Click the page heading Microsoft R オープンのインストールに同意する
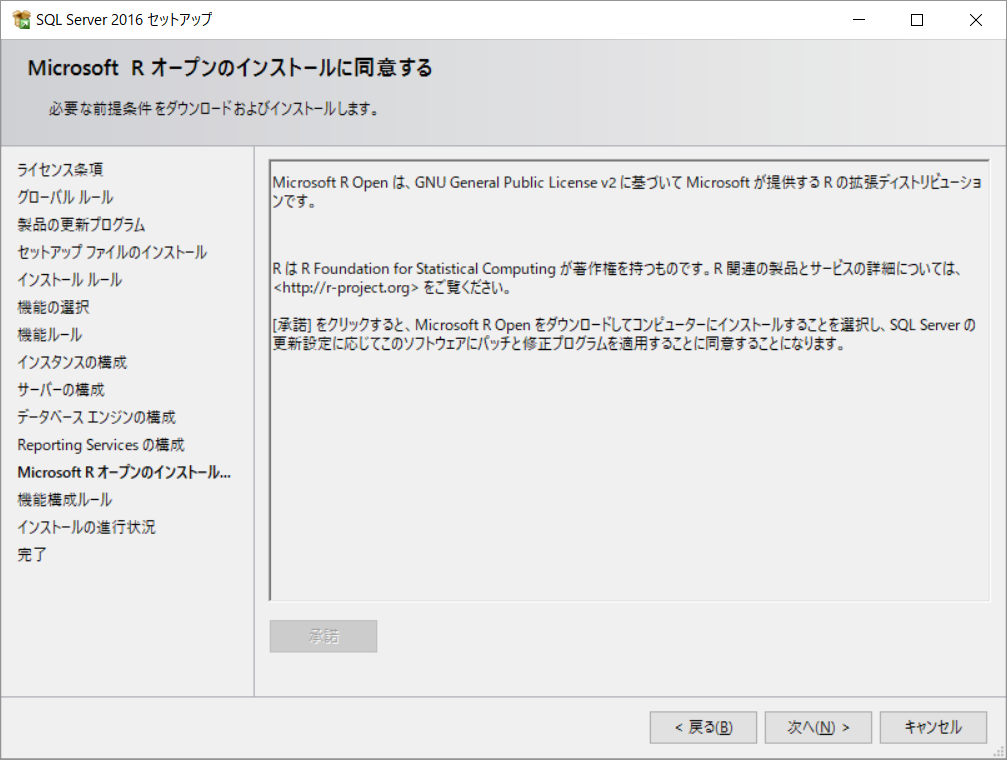Screen dimensions: 1007x760 [230, 67]
